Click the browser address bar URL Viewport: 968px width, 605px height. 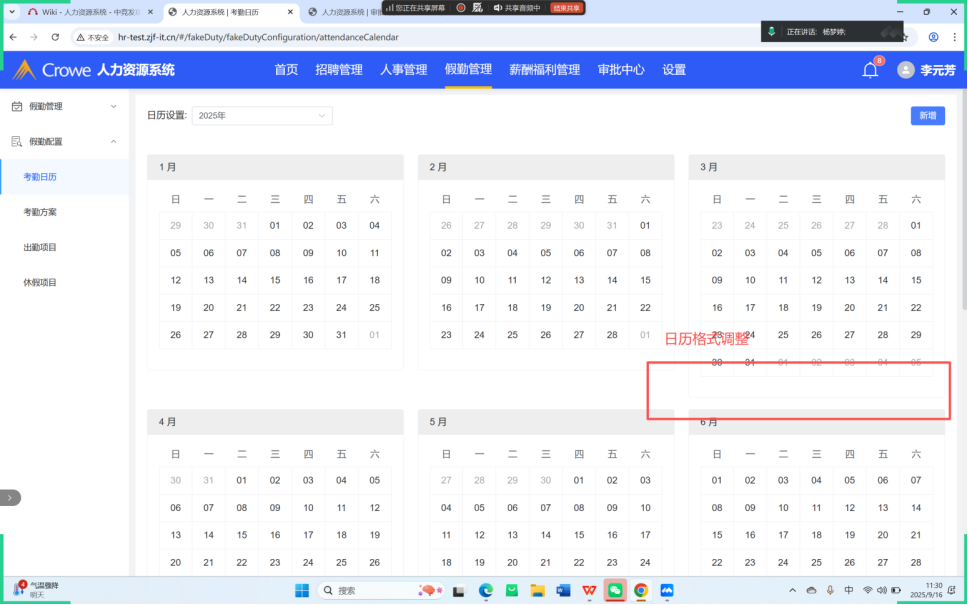258,37
